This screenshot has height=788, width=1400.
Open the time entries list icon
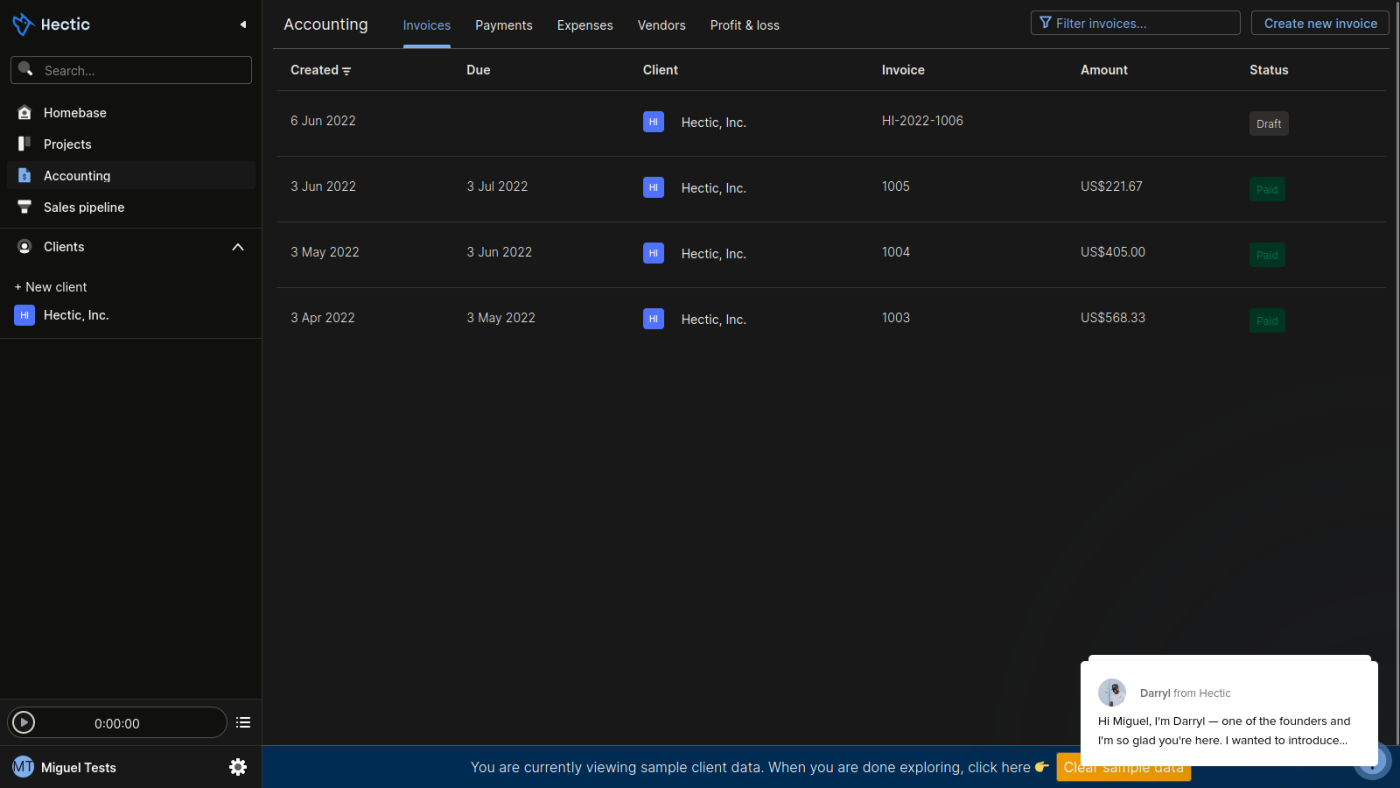(243, 722)
